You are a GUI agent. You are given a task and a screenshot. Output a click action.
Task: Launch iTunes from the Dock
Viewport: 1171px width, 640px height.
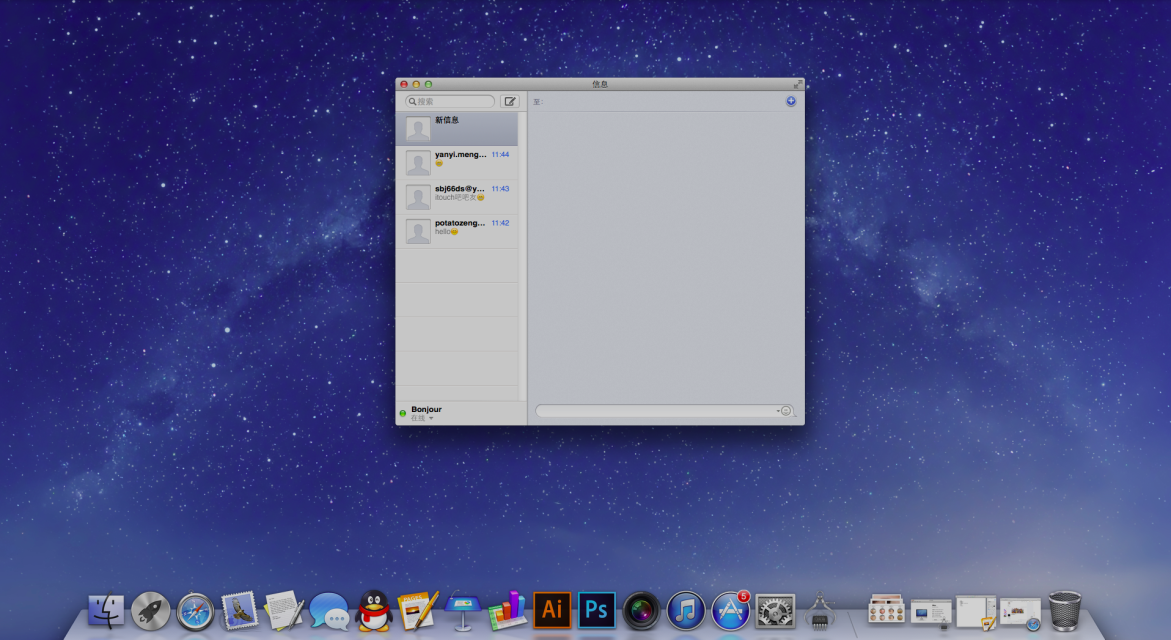pyautogui.click(x=686, y=610)
